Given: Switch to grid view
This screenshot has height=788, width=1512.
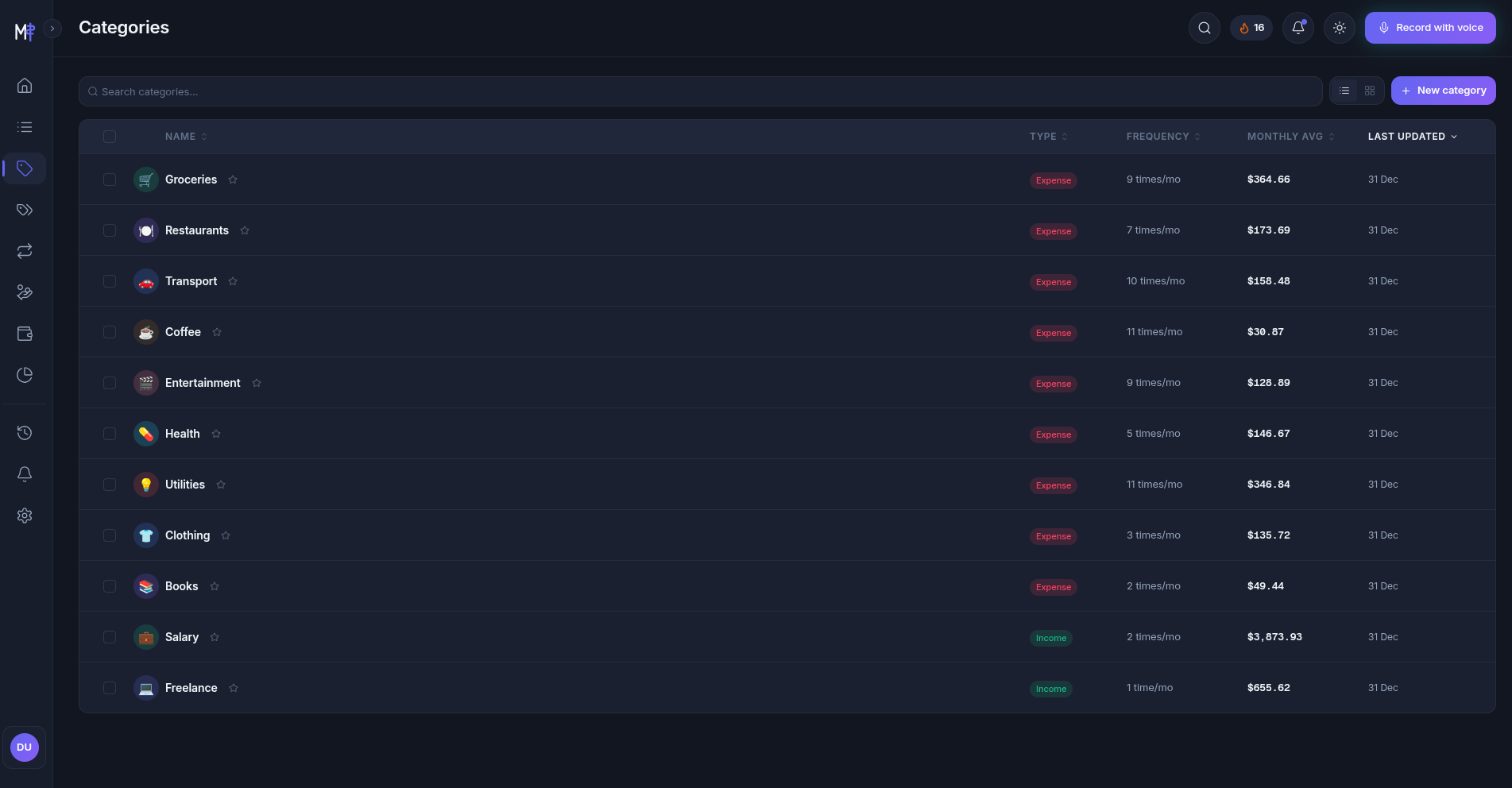Looking at the screenshot, I should tap(1370, 91).
